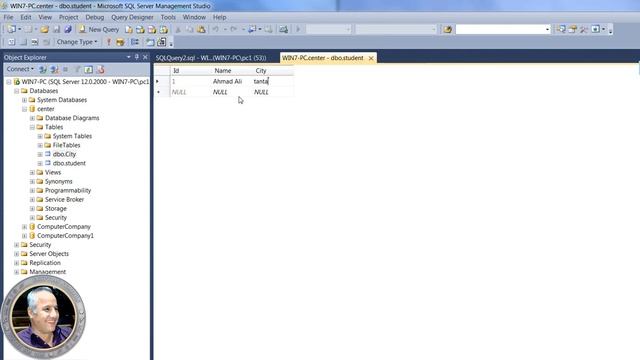Viewport: 640px width, 360px height.
Task: Open the Edit menu
Action: point(26,17)
